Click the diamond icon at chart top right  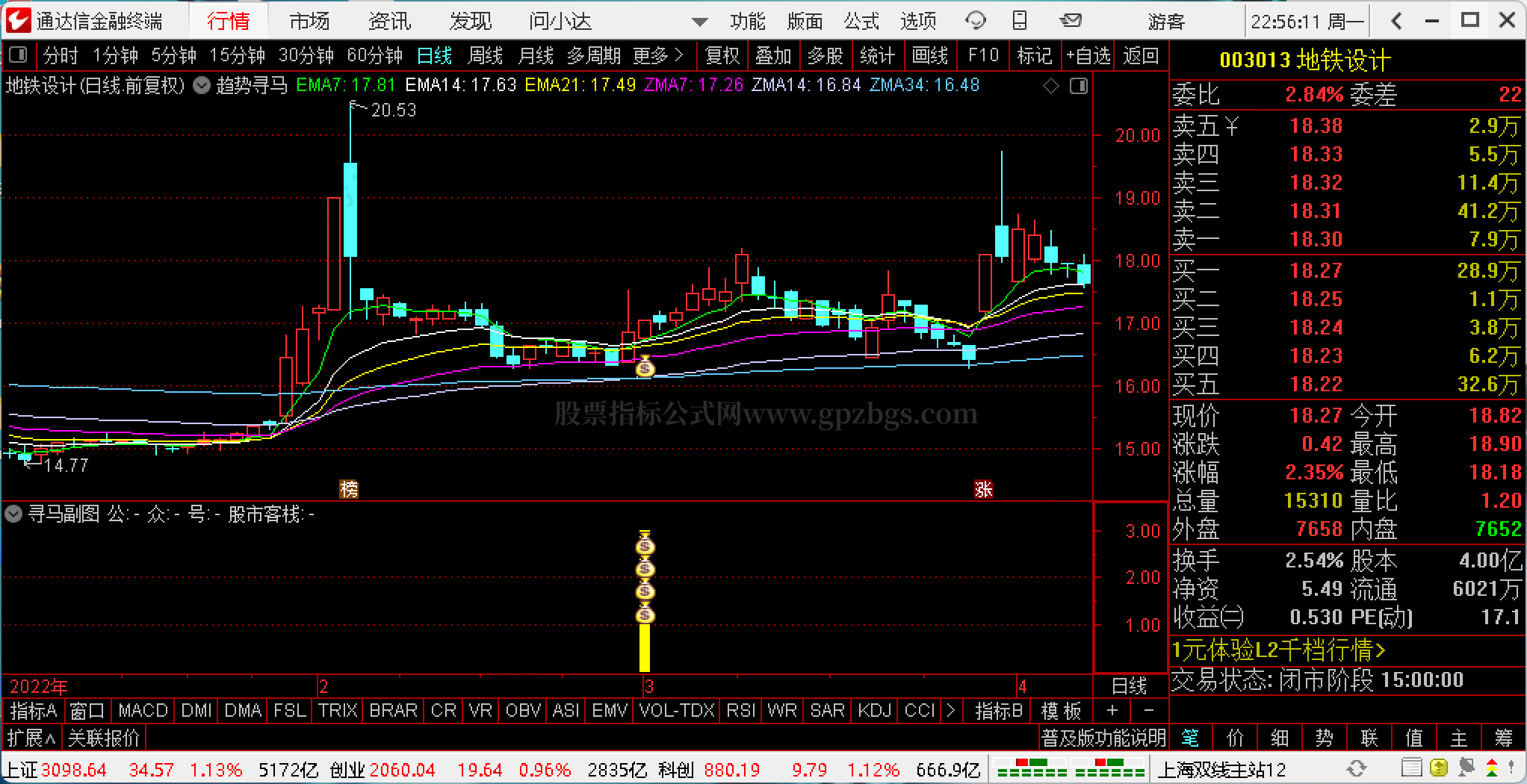point(1051,87)
